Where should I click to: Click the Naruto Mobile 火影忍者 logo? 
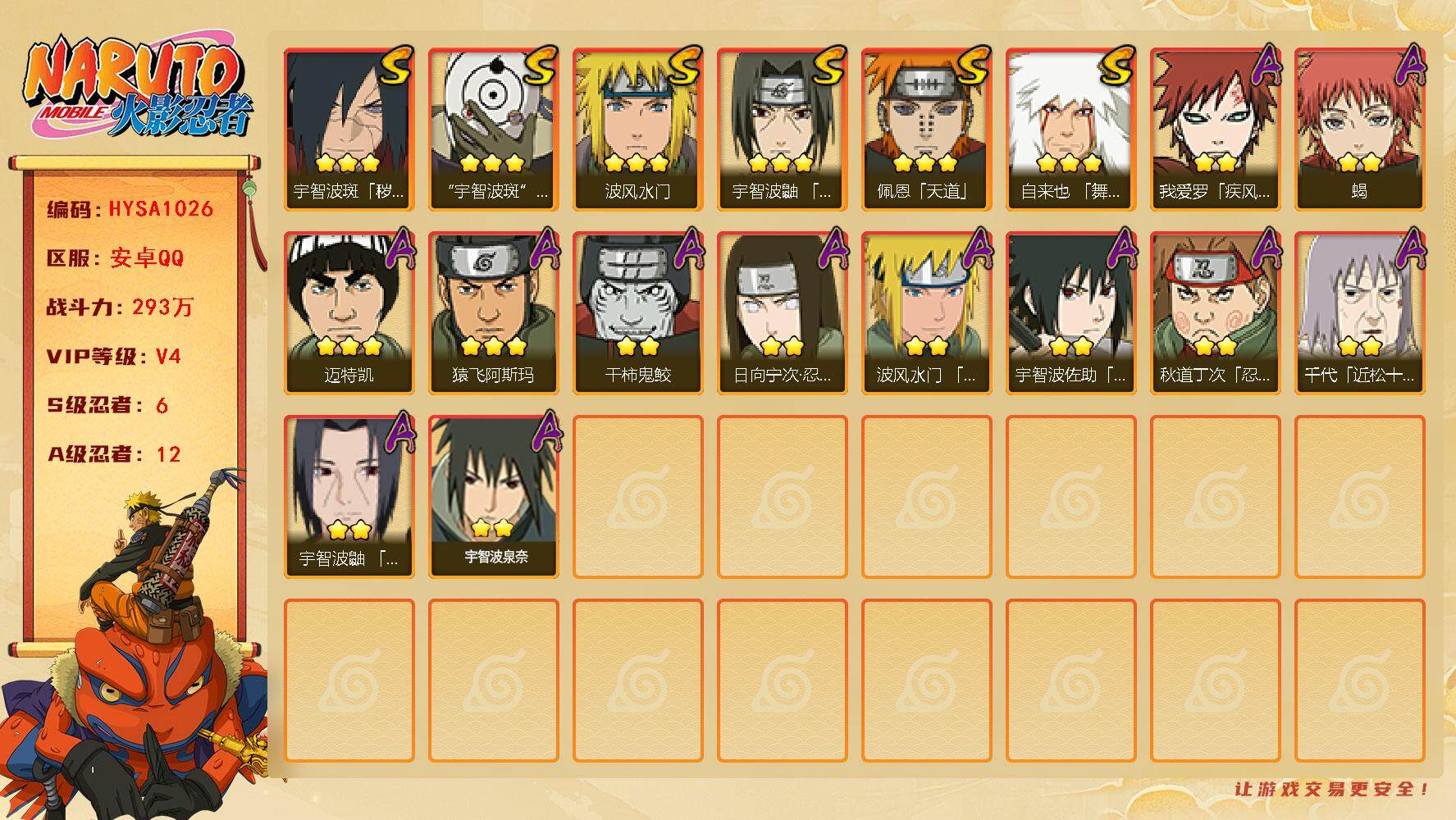[x=135, y=89]
